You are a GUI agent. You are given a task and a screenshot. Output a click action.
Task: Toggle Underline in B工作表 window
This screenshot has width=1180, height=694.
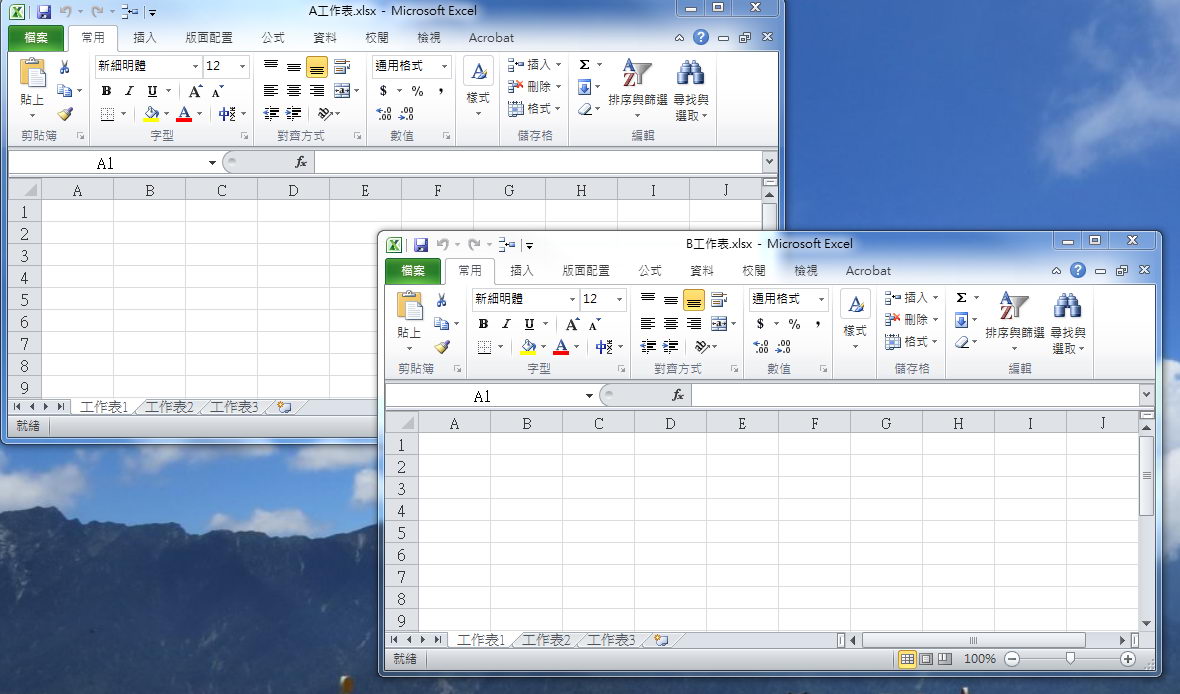(x=529, y=324)
